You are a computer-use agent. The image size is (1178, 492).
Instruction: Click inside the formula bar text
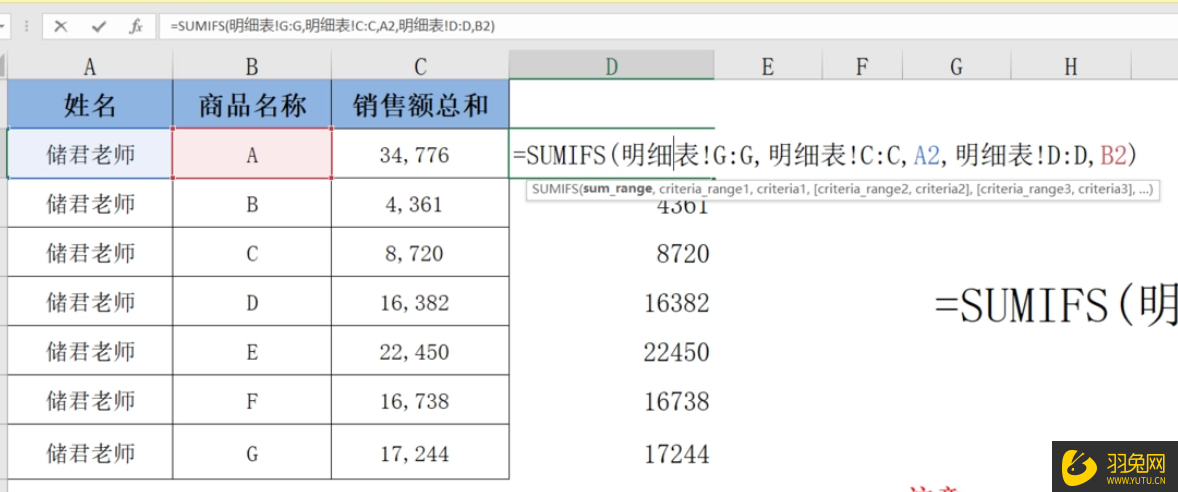point(332,26)
